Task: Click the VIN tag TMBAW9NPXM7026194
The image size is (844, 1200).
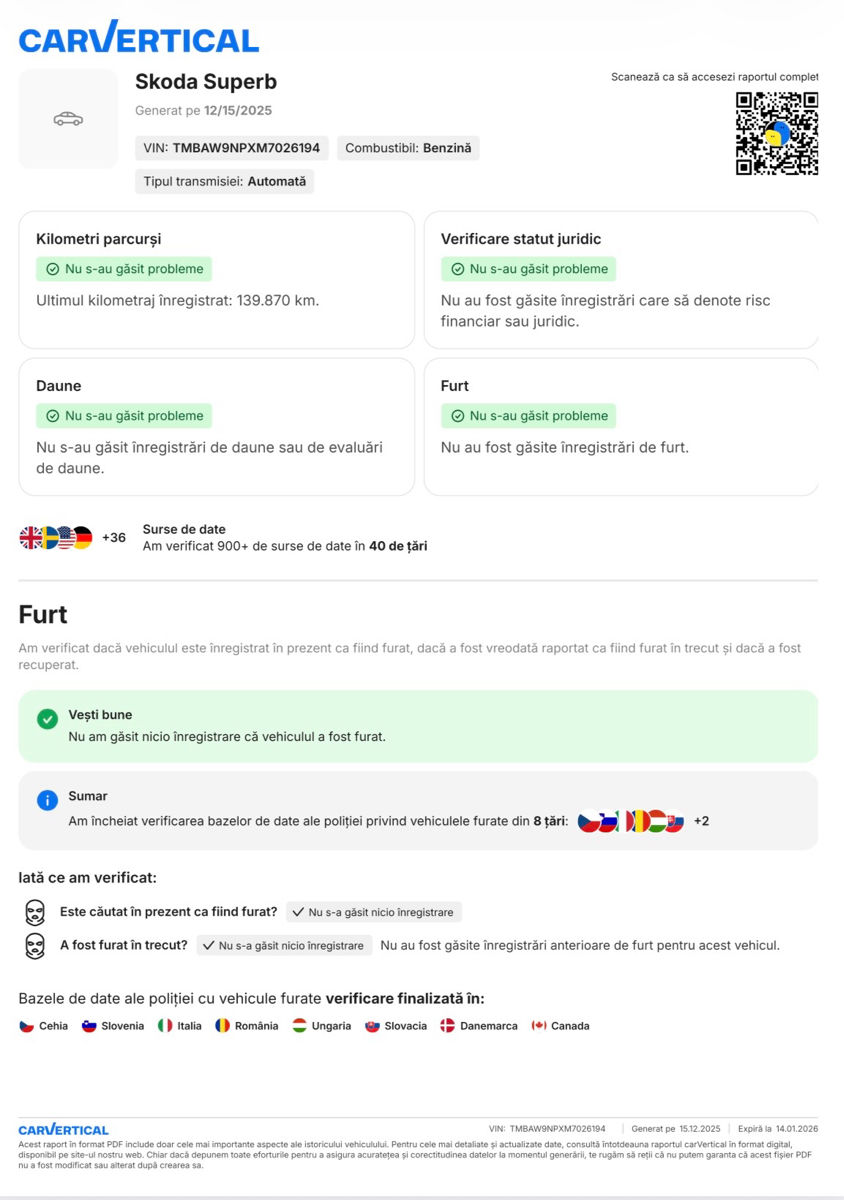Action: 232,148
